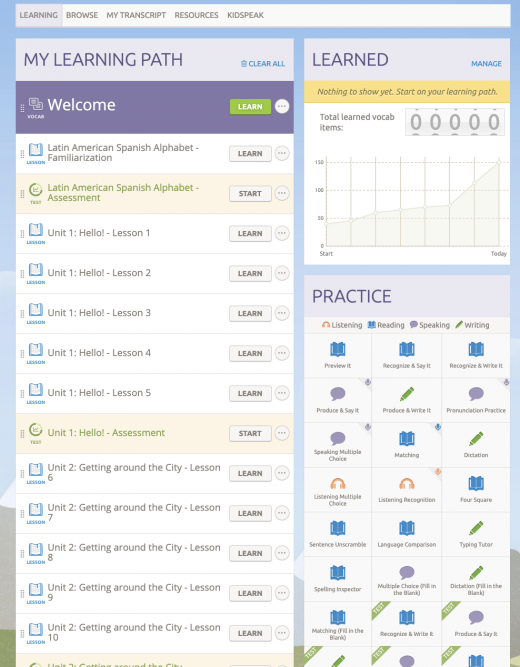Toggle the Listening practice filter
This screenshot has width=520, height=667.
coord(342,325)
